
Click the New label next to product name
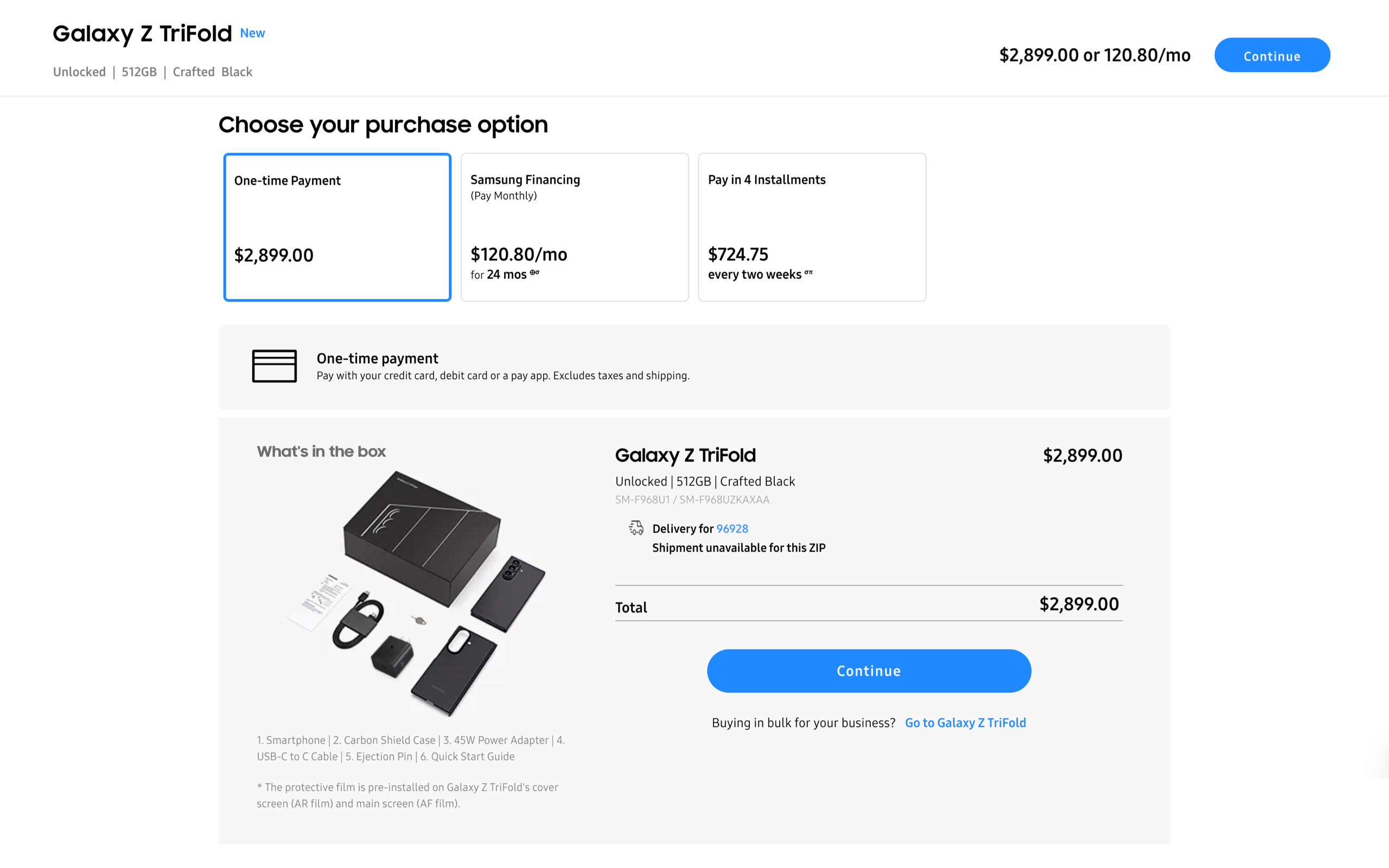click(x=252, y=33)
